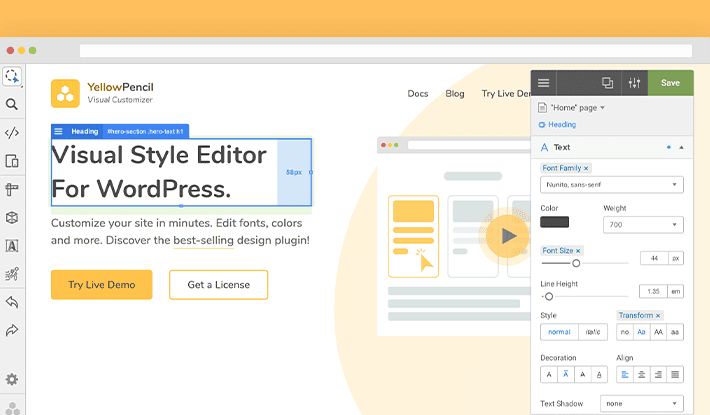
Task: Click the page icon beside 'Home' page
Action: [542, 108]
